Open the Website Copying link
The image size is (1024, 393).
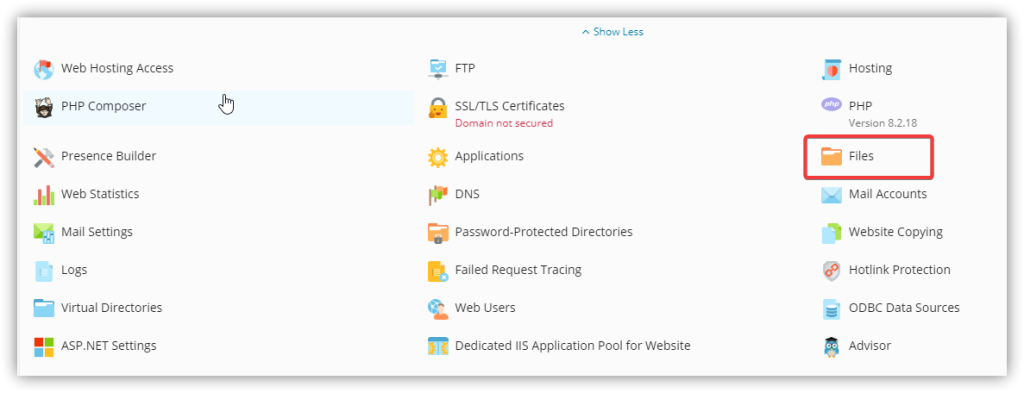[x=896, y=232]
